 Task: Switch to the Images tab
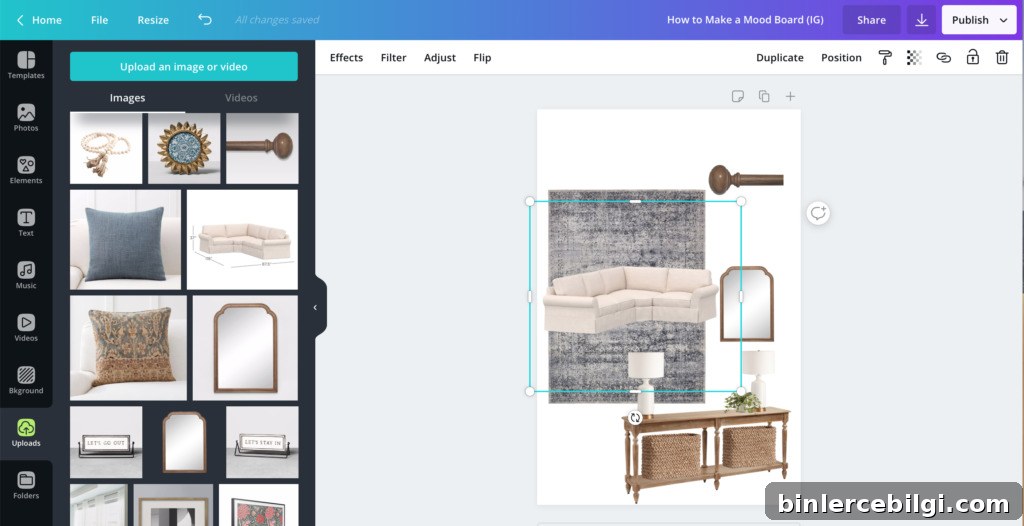click(x=127, y=98)
